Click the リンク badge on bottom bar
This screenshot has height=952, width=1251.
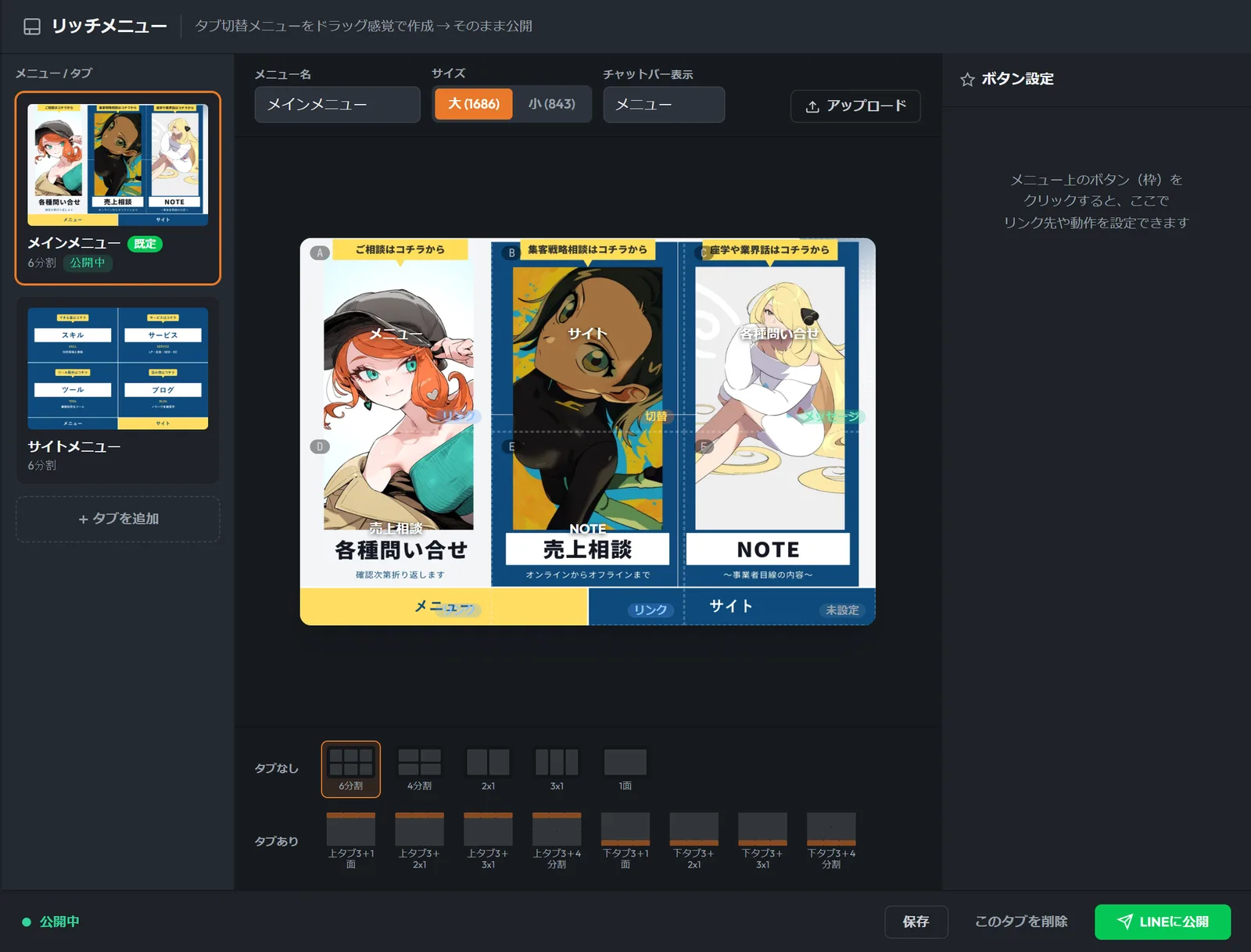click(x=651, y=610)
